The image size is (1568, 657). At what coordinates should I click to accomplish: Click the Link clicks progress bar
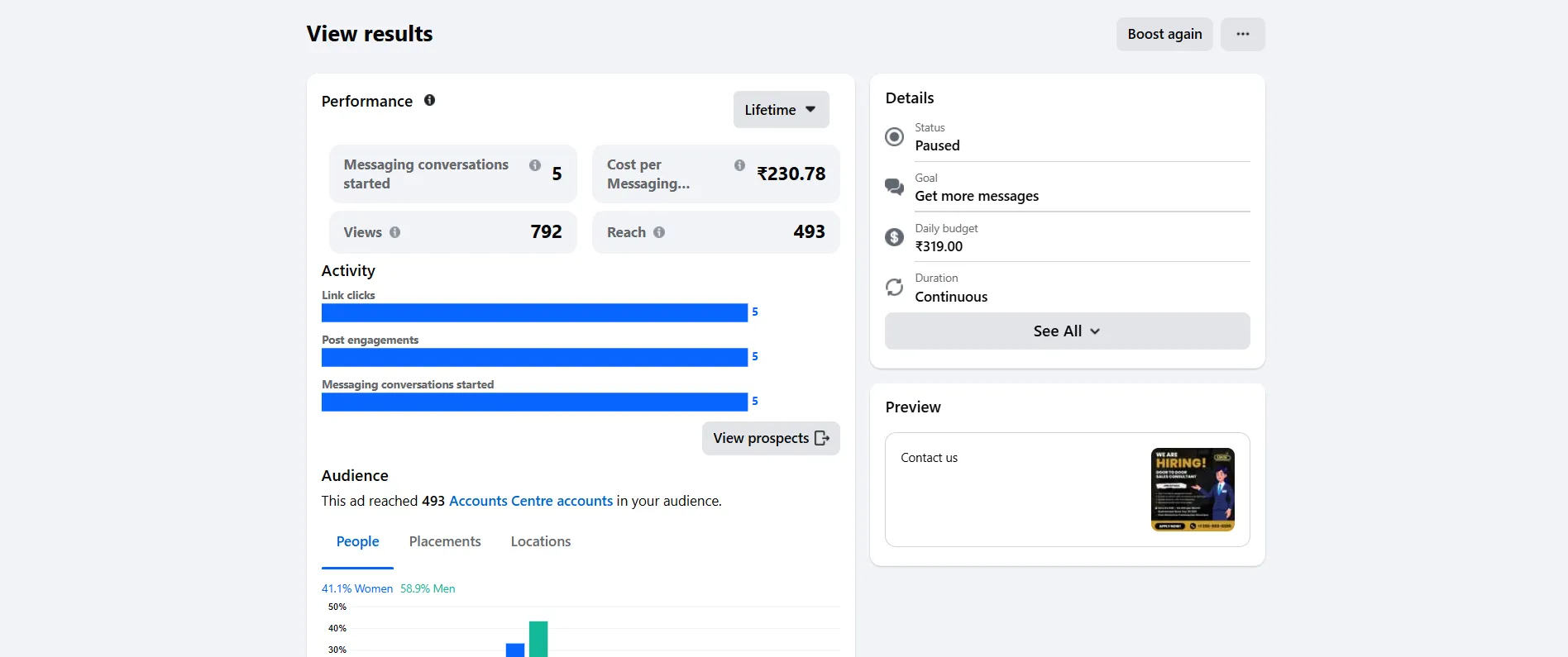534,312
